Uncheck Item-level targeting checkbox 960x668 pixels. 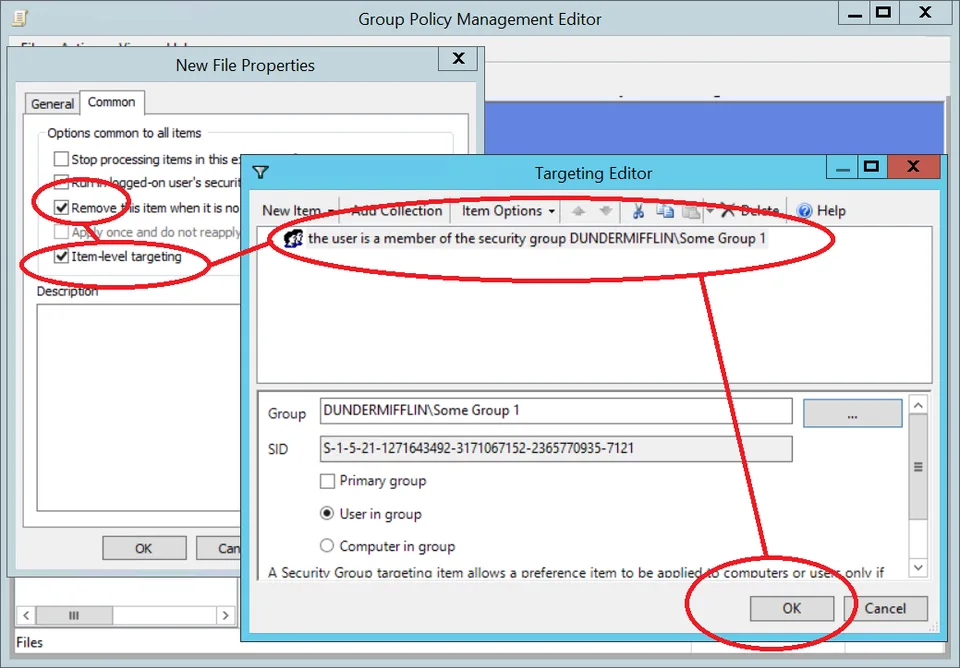(61, 257)
